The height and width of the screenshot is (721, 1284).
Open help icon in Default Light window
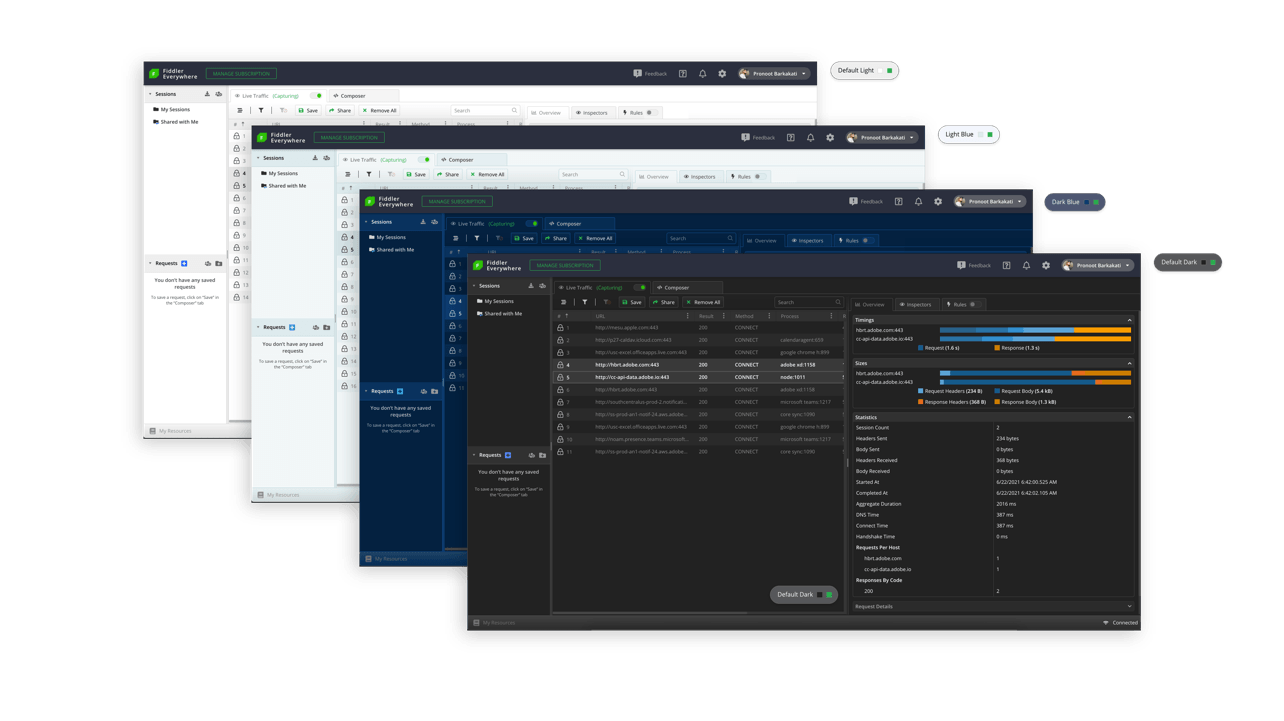tap(683, 73)
